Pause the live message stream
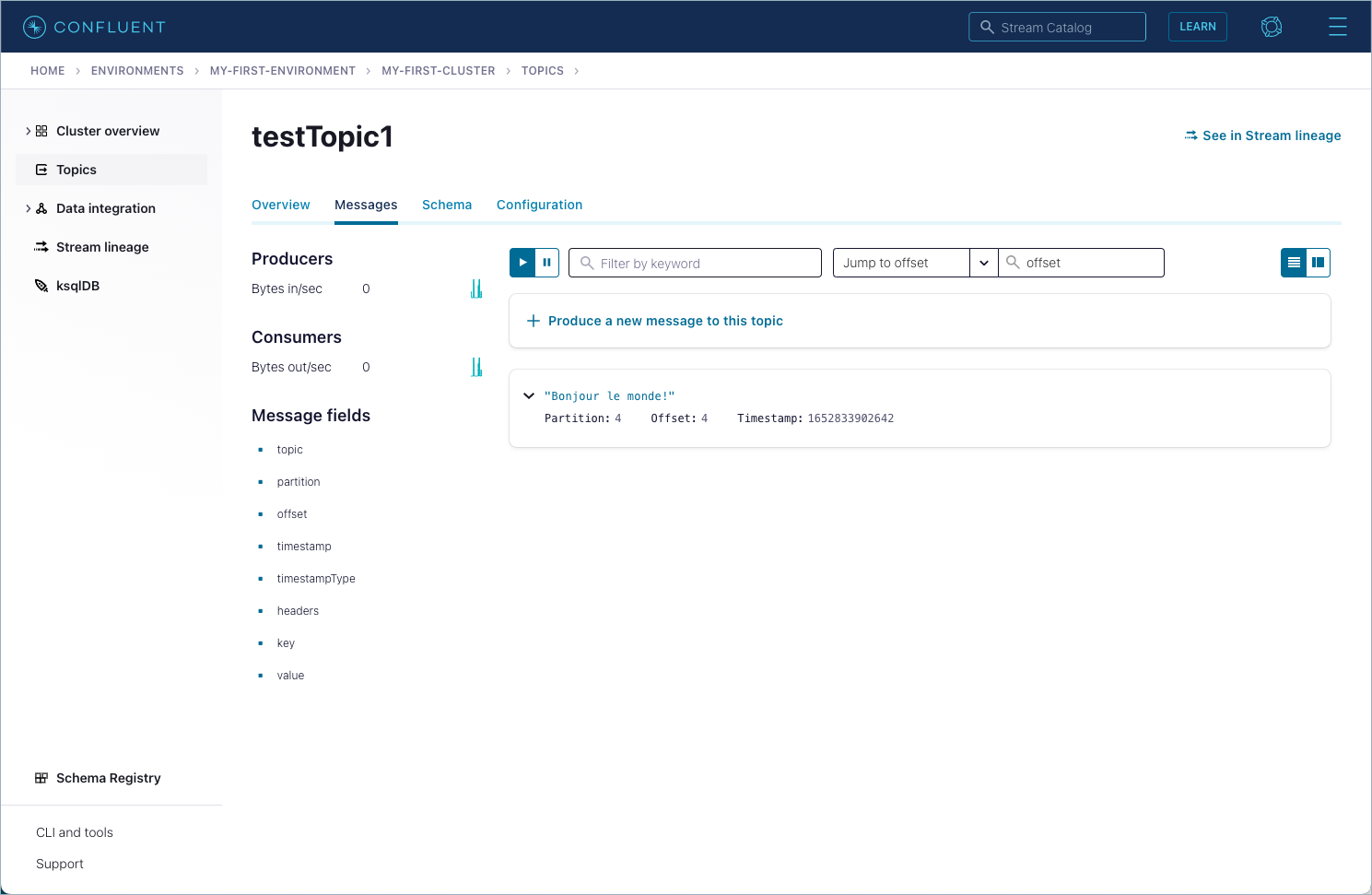The height and width of the screenshot is (895, 1372). (546, 262)
